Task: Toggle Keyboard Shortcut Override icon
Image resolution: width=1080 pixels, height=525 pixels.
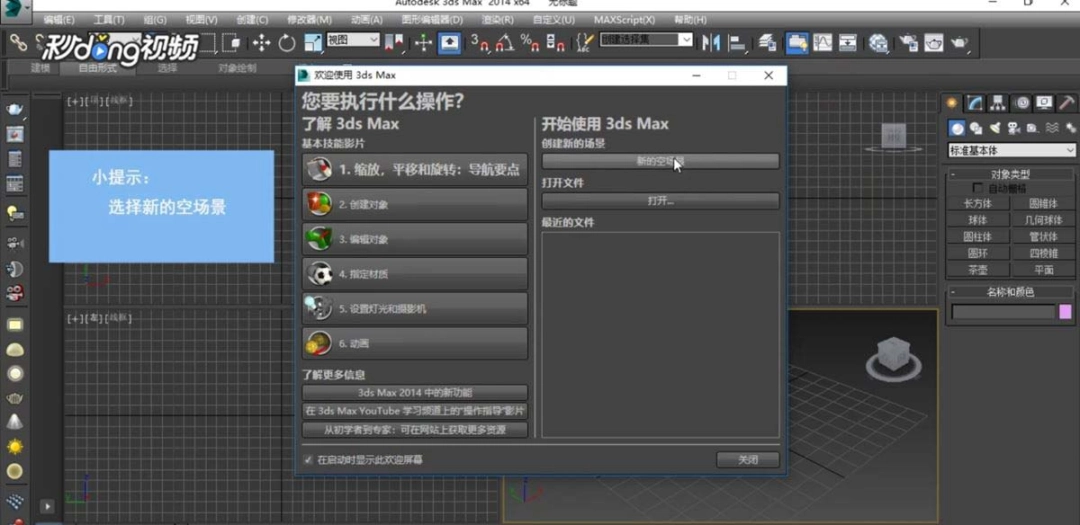Action: pos(449,43)
